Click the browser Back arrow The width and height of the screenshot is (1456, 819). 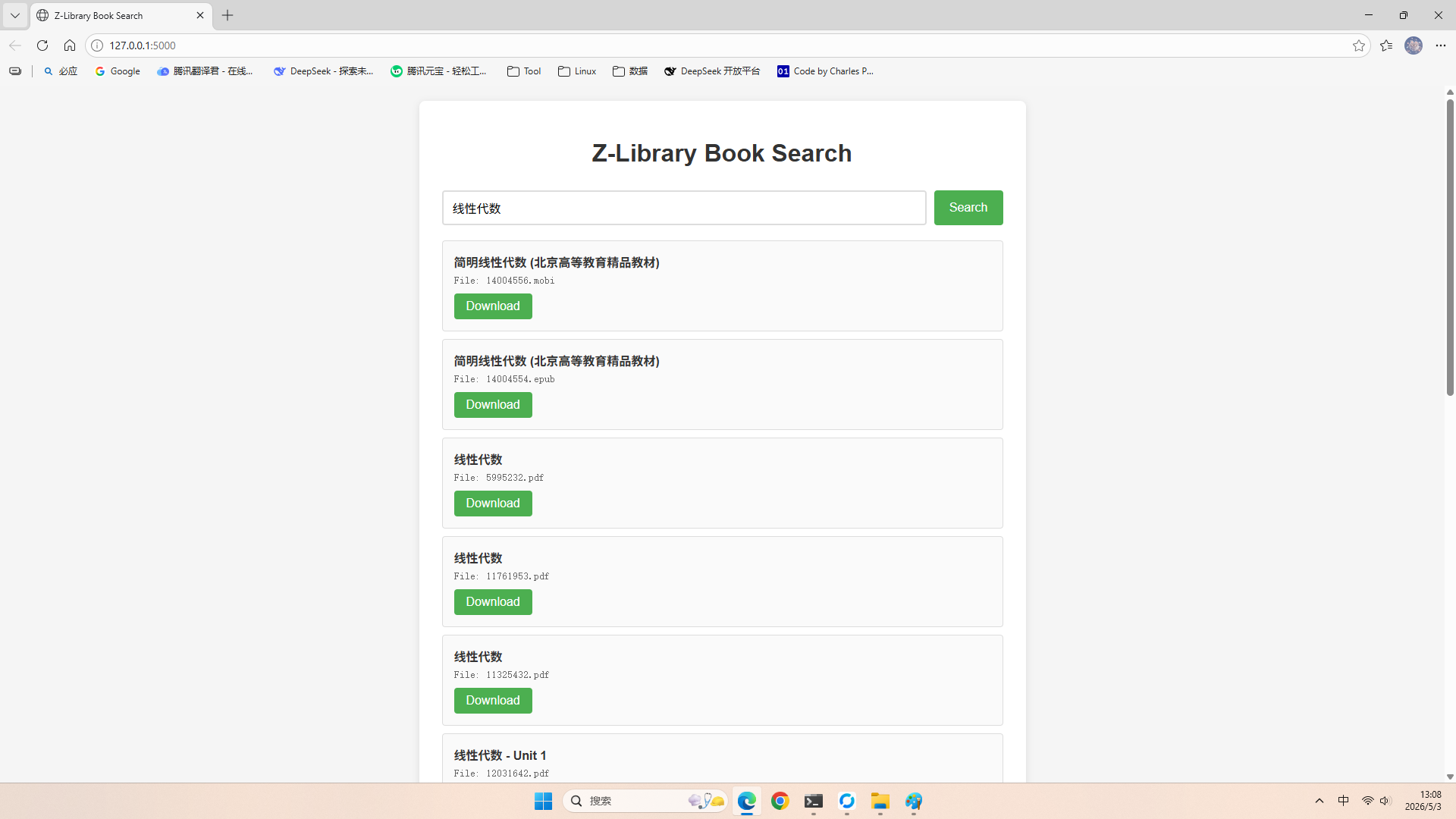click(15, 45)
